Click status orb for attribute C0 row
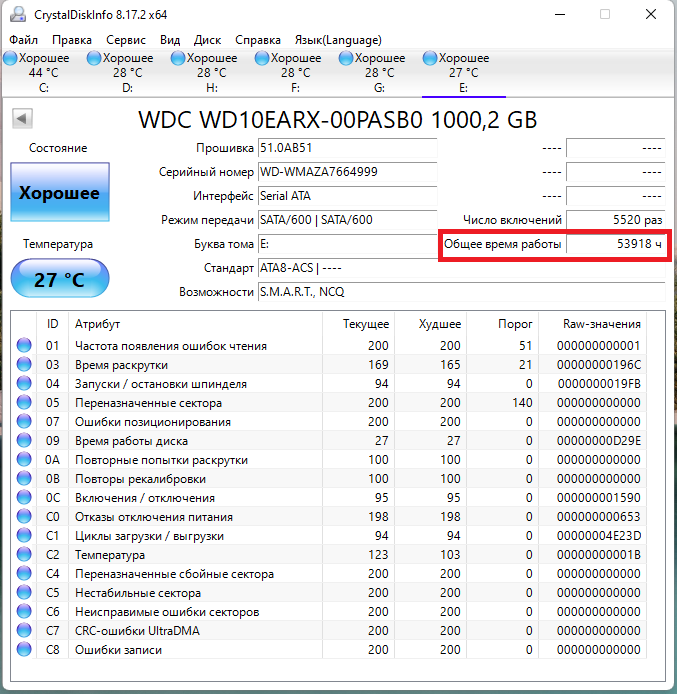This screenshot has width=677, height=694. [x=24, y=517]
